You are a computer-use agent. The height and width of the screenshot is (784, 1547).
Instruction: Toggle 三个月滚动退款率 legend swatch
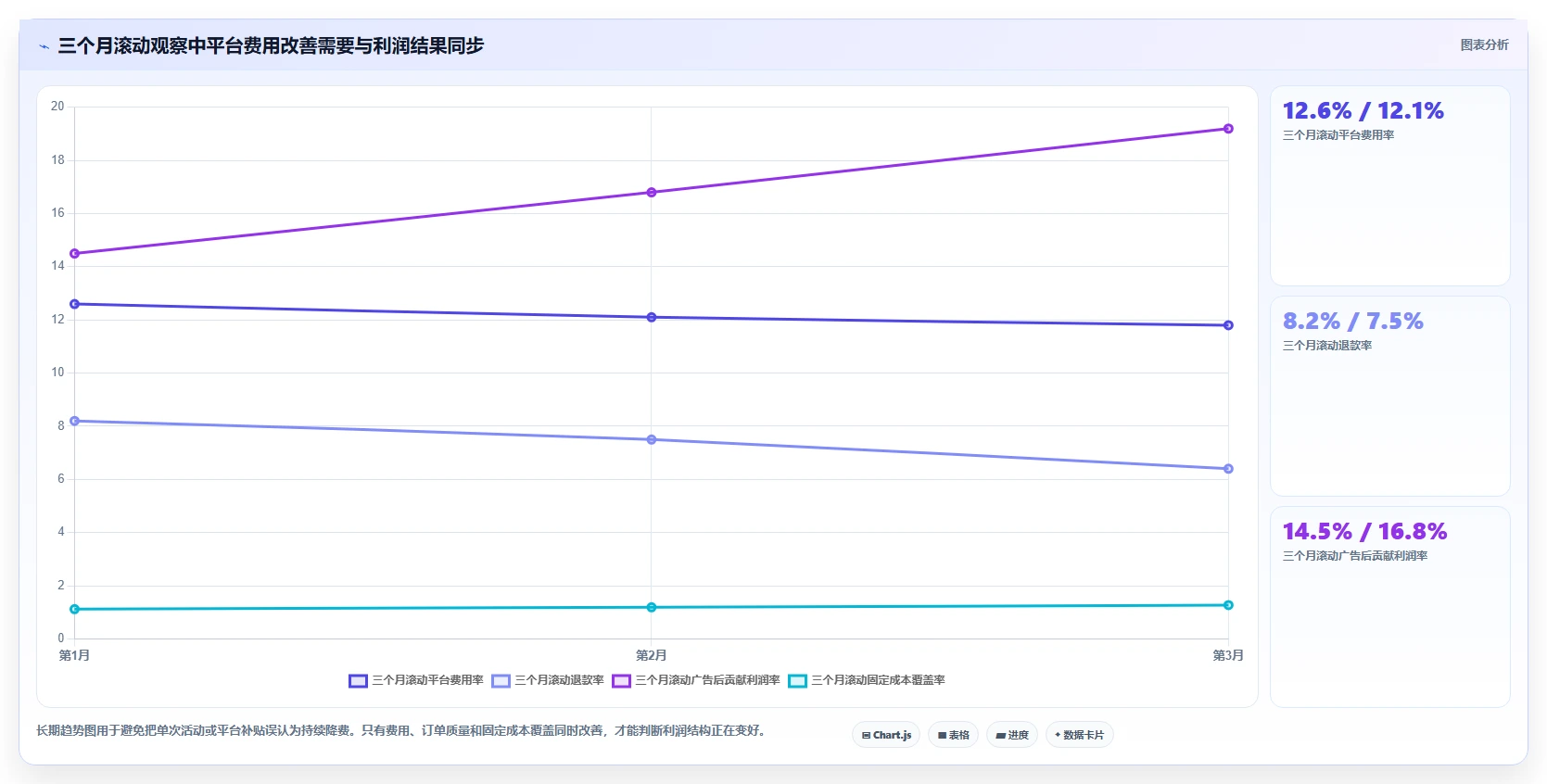coord(501,680)
